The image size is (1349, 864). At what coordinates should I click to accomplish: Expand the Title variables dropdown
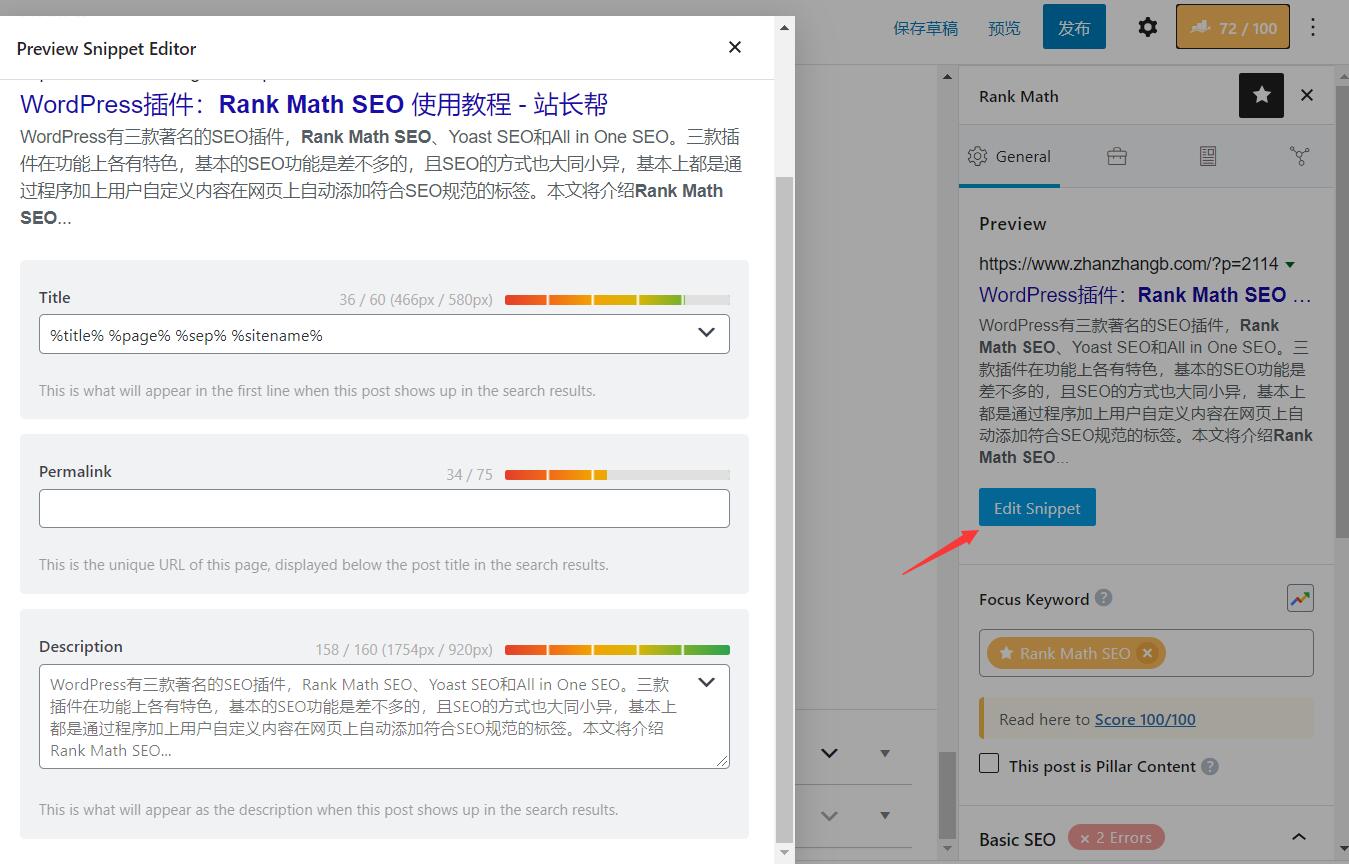(x=706, y=333)
